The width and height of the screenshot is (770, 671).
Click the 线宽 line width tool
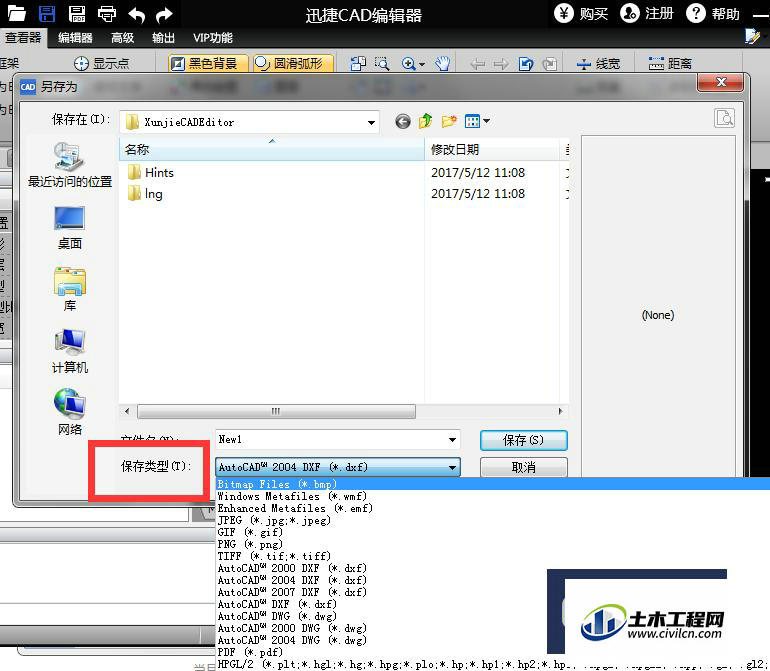599,64
